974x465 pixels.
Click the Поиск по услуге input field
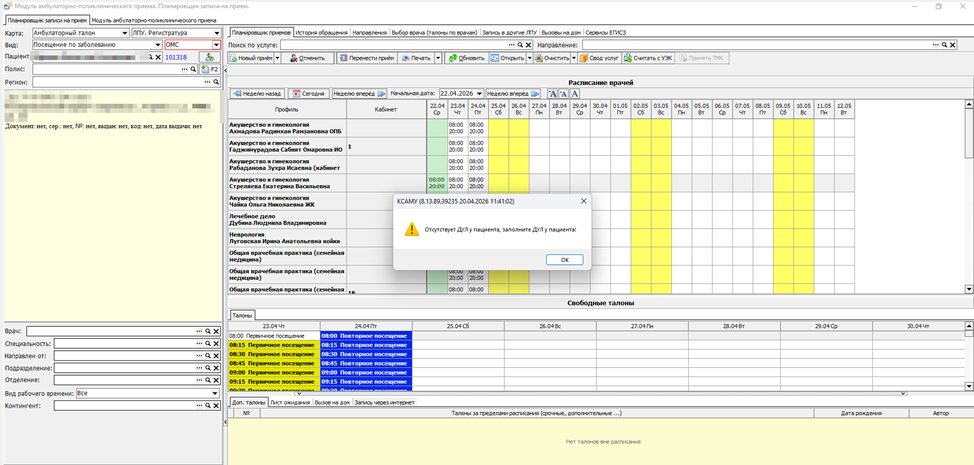pos(394,45)
